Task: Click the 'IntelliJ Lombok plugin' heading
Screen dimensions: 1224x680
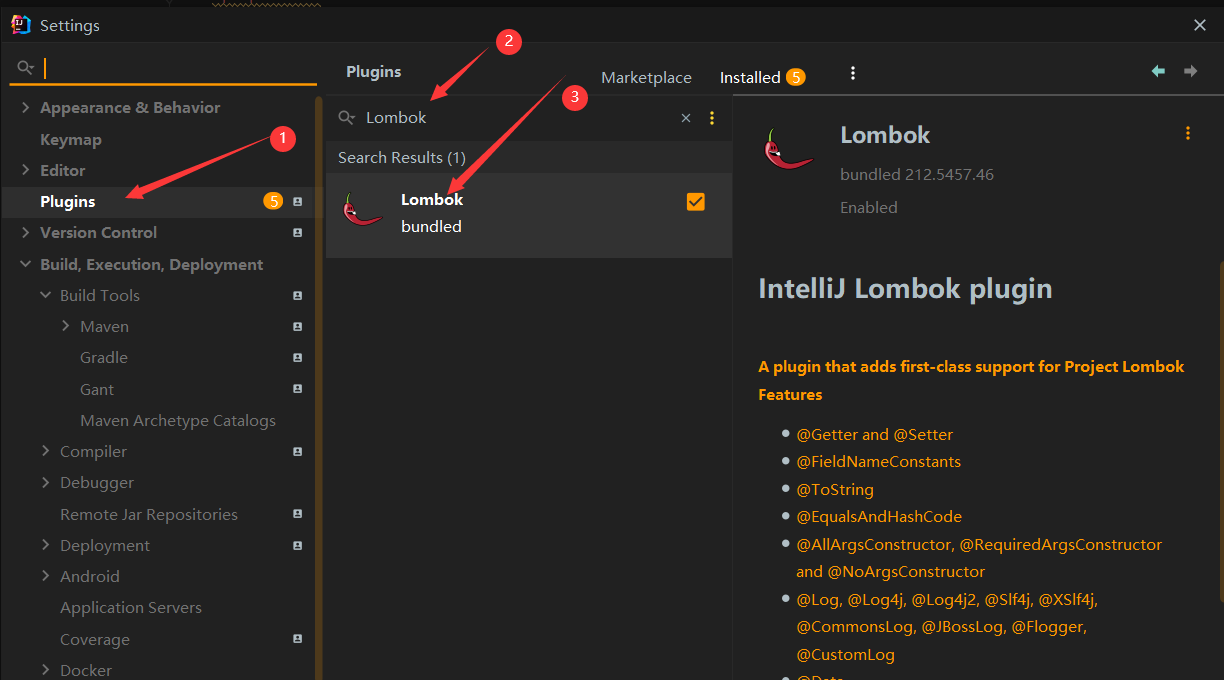Action: (905, 289)
